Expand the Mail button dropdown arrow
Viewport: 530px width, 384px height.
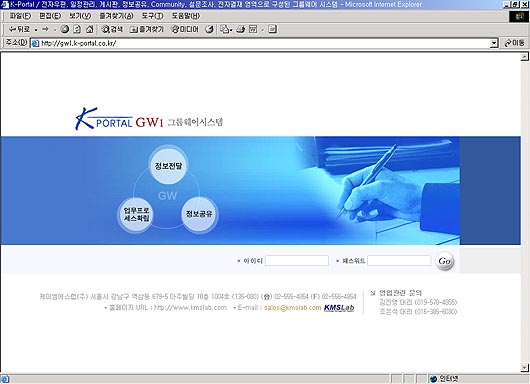[231, 30]
